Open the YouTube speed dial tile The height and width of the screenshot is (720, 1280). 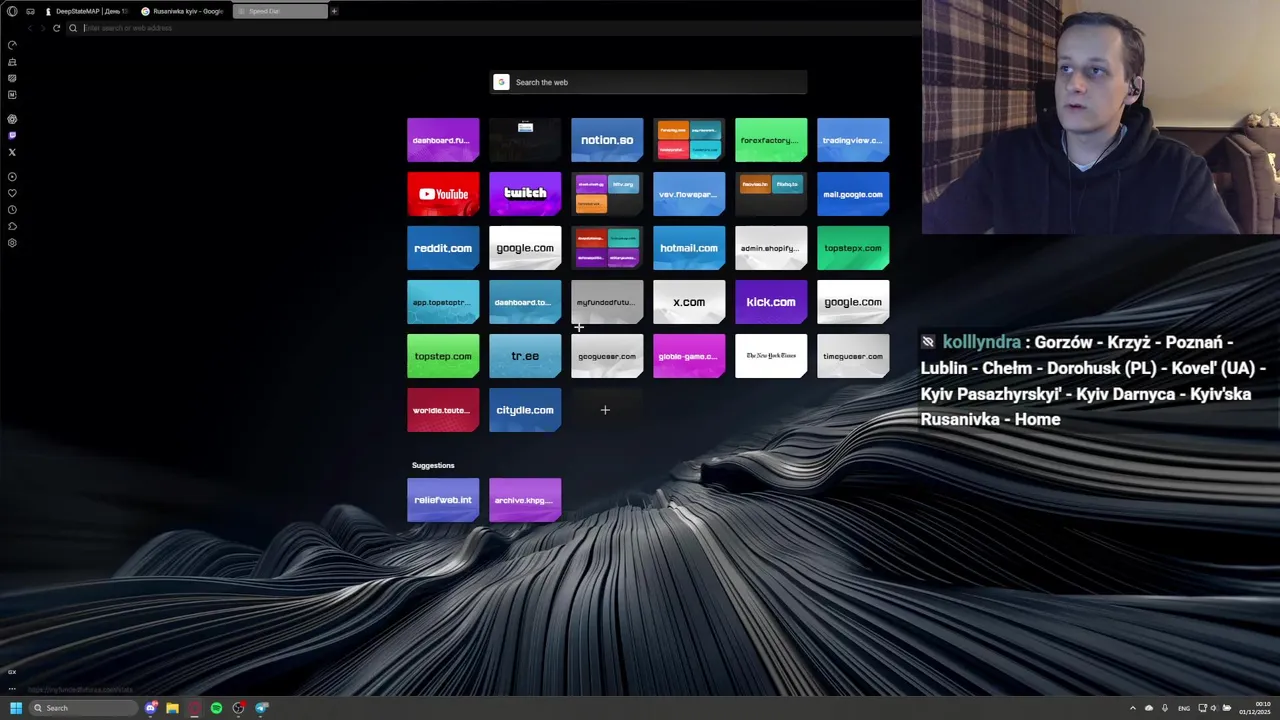coord(443,194)
